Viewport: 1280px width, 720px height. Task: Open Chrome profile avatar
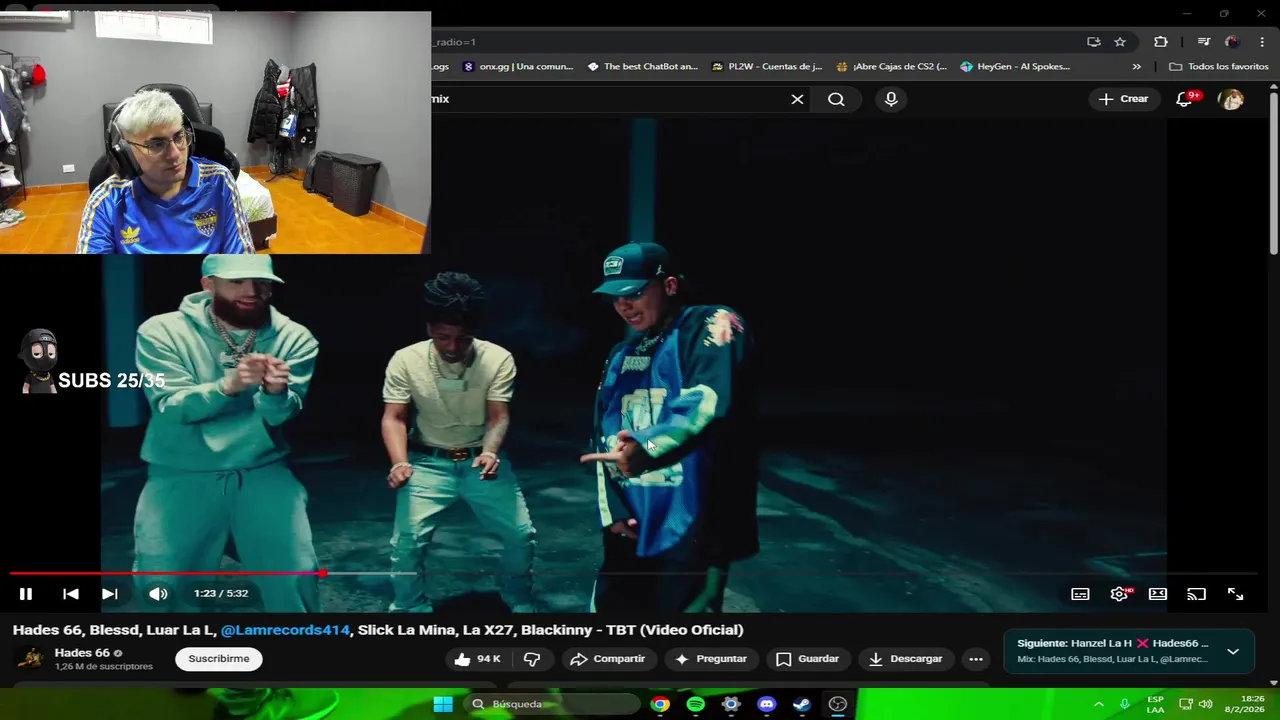(x=1232, y=42)
